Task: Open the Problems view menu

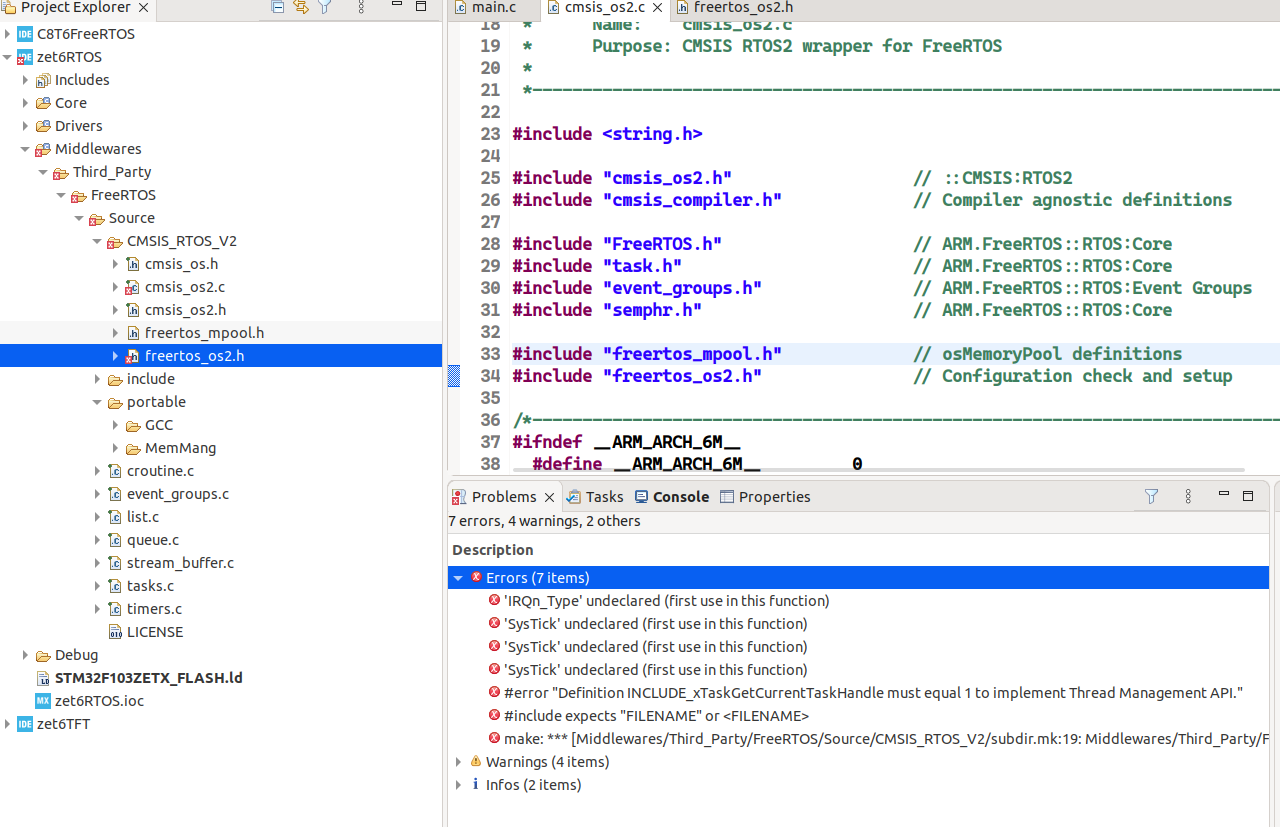Action: [x=1188, y=496]
